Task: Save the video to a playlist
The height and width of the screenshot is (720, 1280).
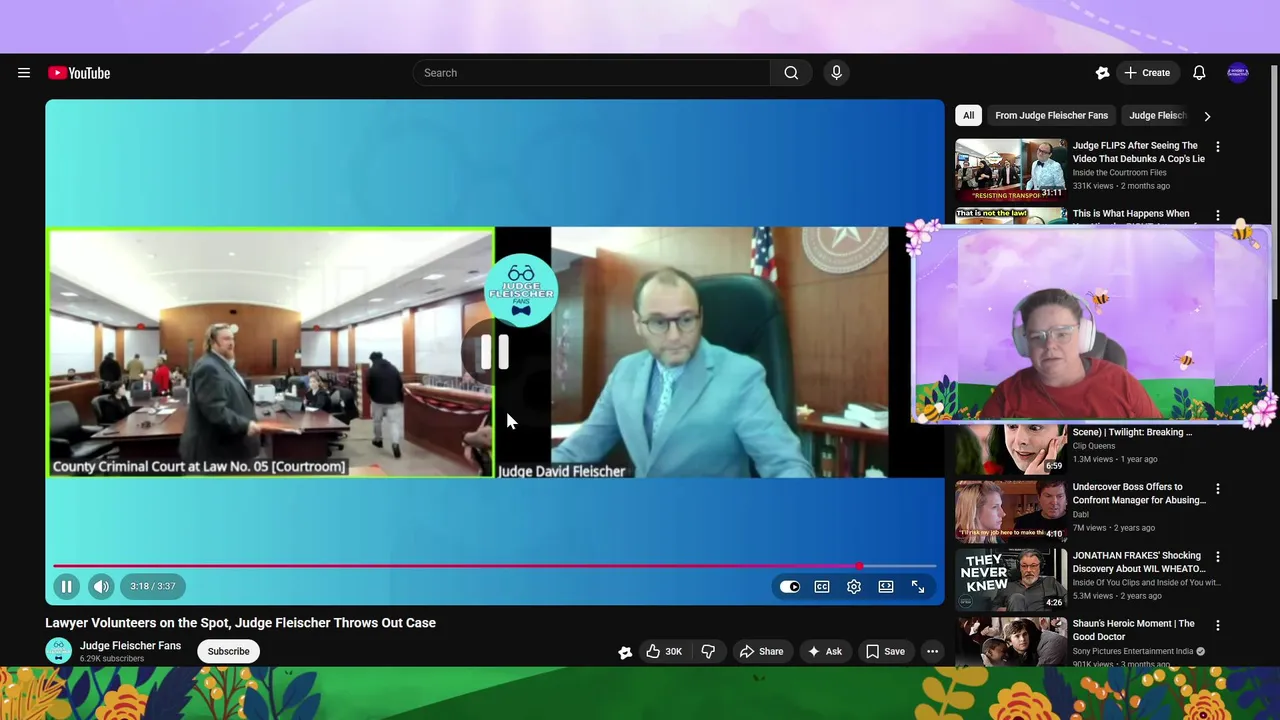Action: [885, 651]
